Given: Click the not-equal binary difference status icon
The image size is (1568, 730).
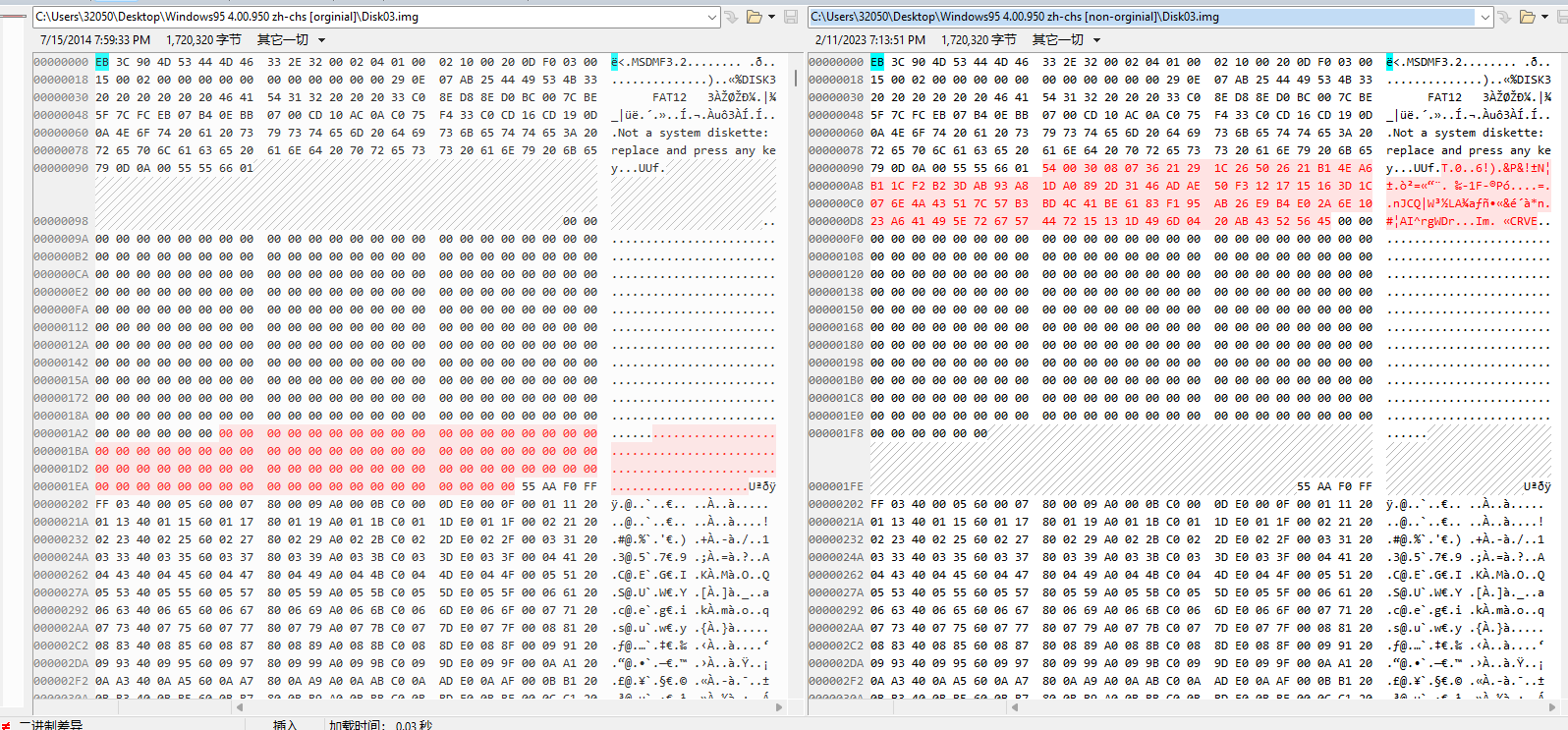Looking at the screenshot, I should point(6,725).
